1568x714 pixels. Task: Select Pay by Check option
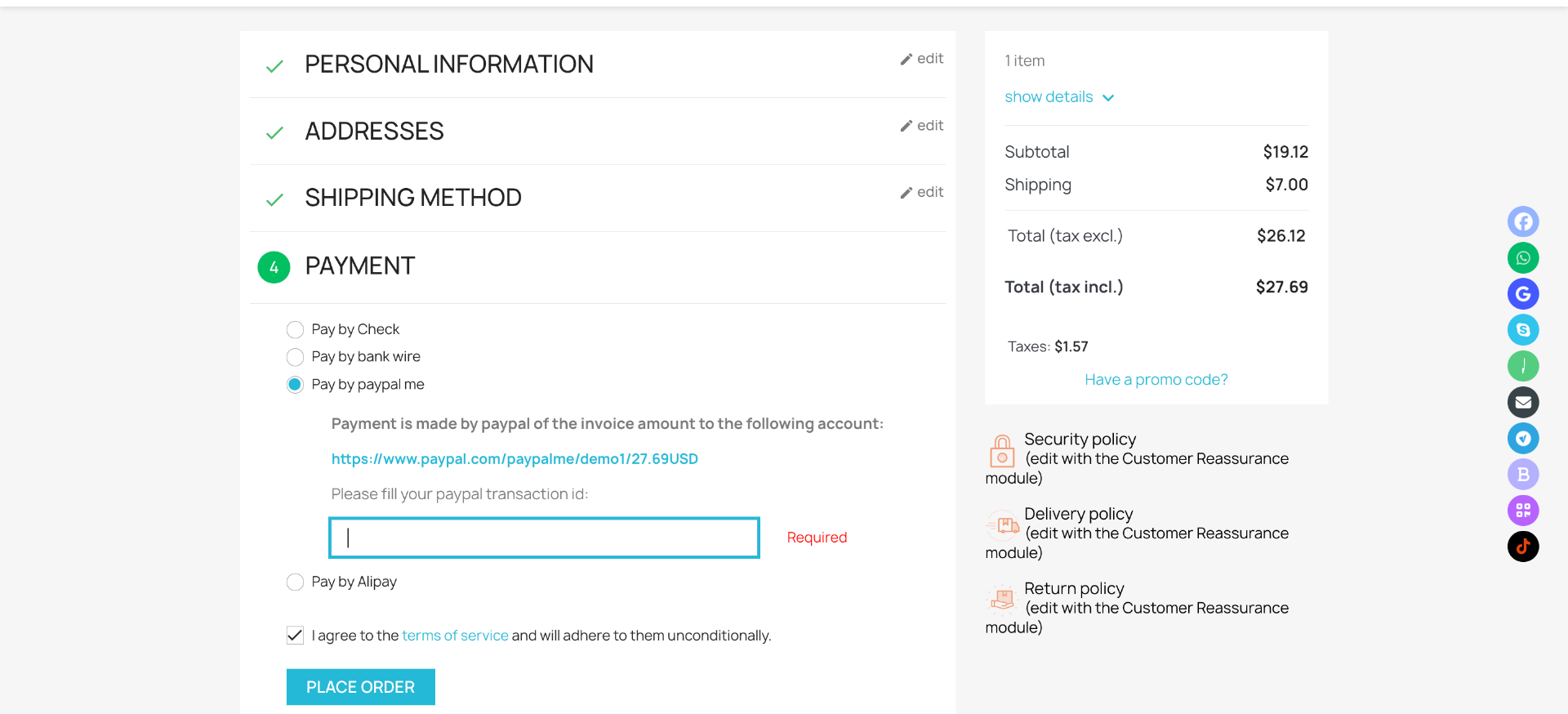click(x=295, y=329)
